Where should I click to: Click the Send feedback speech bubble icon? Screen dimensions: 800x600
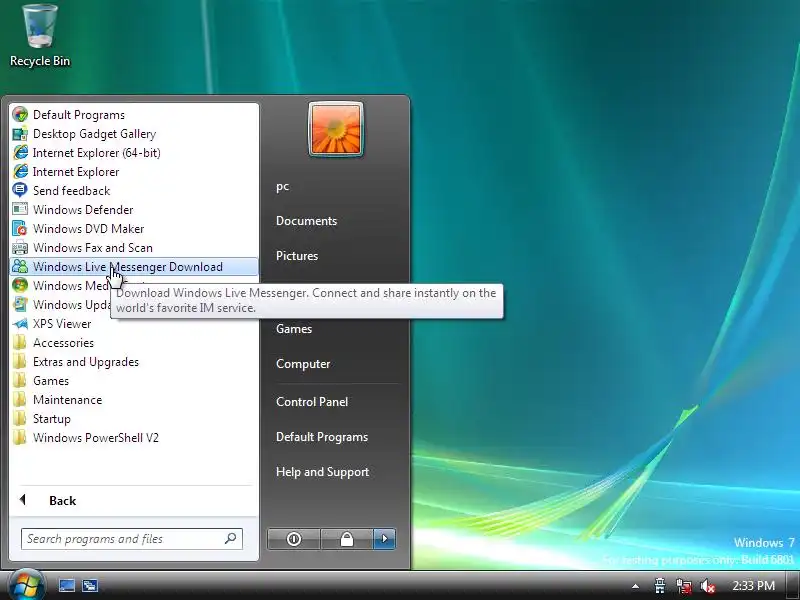click(20, 190)
